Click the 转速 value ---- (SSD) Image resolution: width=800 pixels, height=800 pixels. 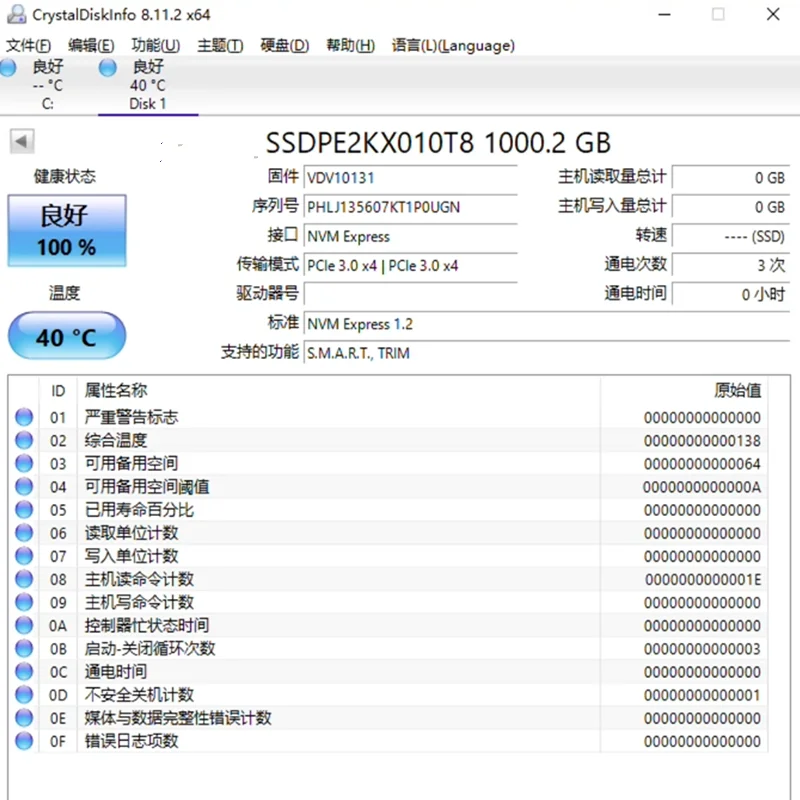(731, 236)
